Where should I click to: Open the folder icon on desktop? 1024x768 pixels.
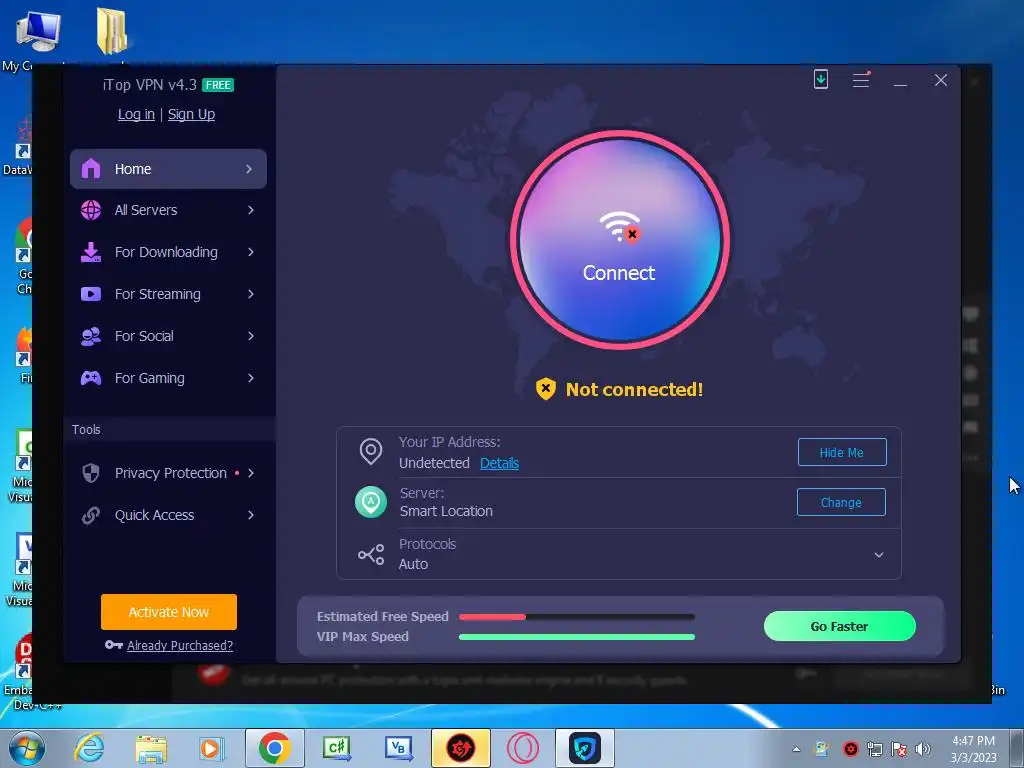pyautogui.click(x=112, y=31)
